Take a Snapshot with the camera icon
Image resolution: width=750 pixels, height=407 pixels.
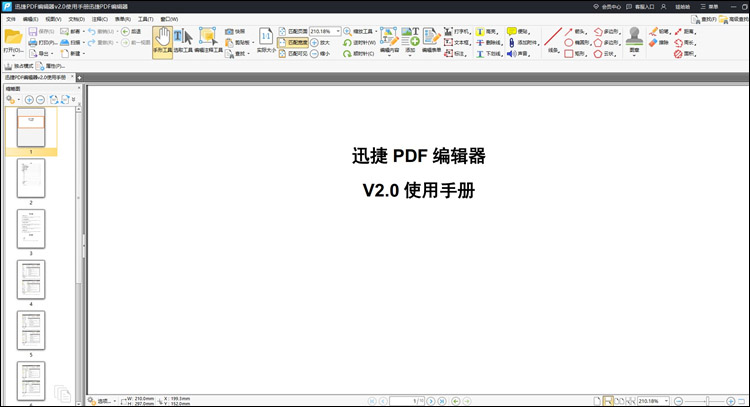click(229, 32)
